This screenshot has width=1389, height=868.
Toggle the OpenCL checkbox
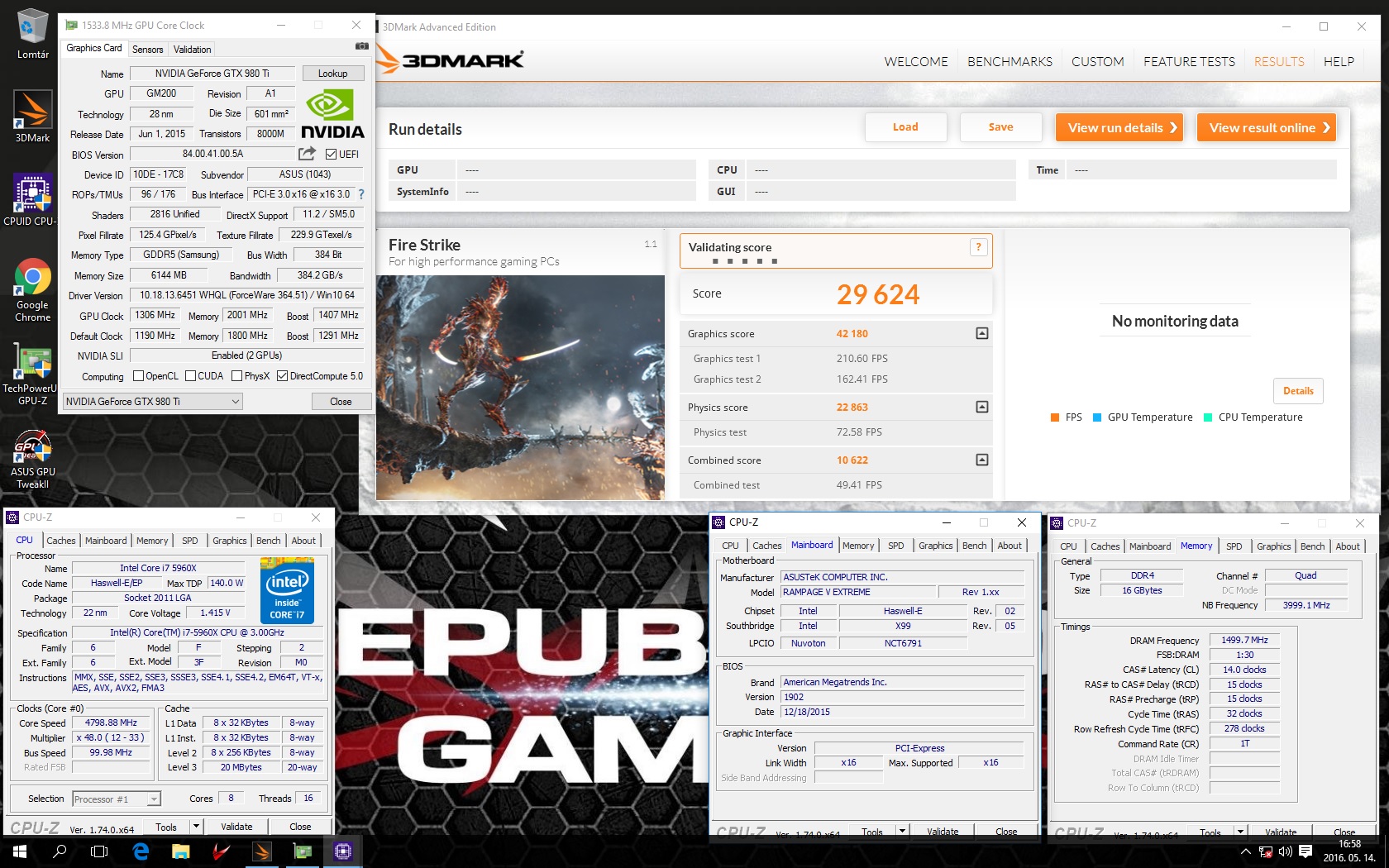point(138,376)
